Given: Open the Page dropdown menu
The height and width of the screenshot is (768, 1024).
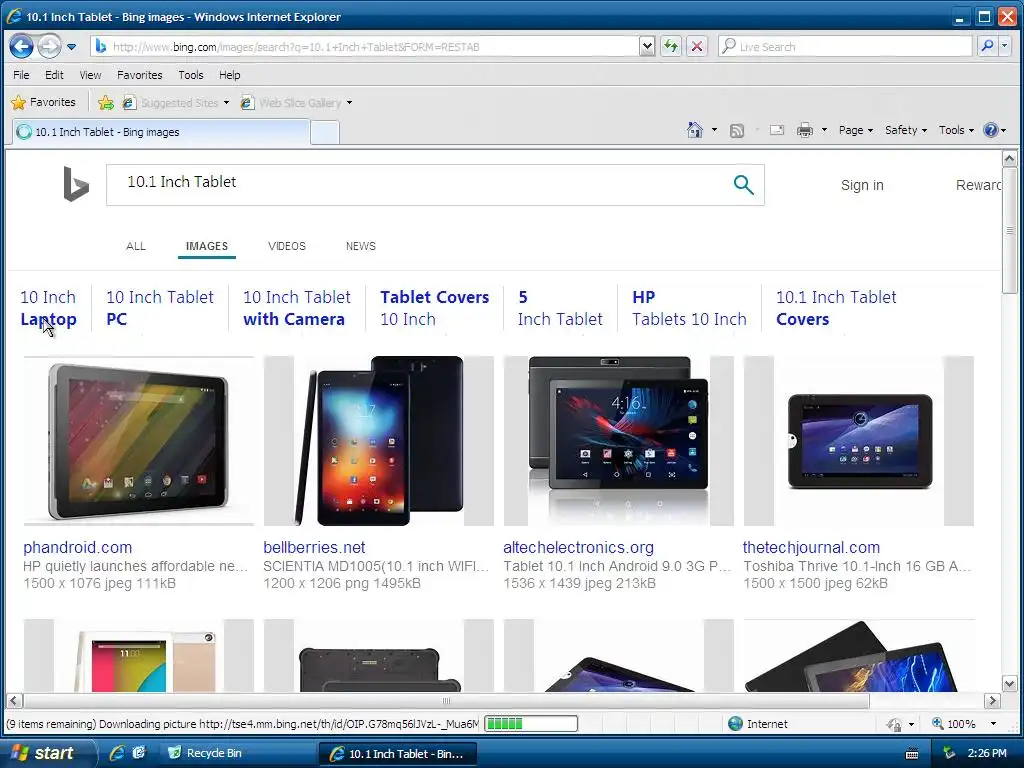Looking at the screenshot, I should (x=856, y=130).
